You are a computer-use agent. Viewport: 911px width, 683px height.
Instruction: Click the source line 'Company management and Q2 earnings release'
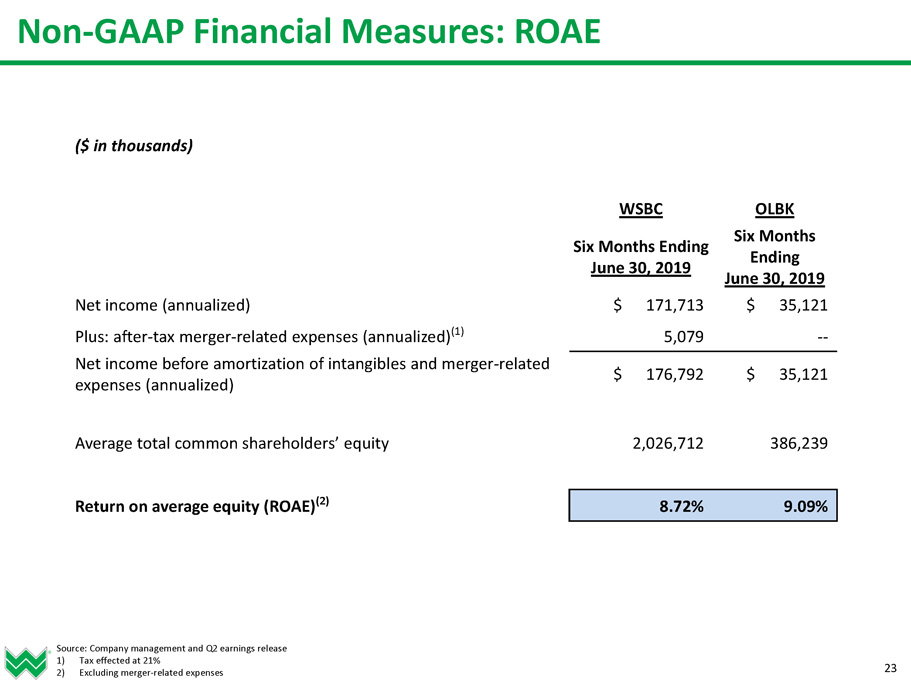point(171,649)
